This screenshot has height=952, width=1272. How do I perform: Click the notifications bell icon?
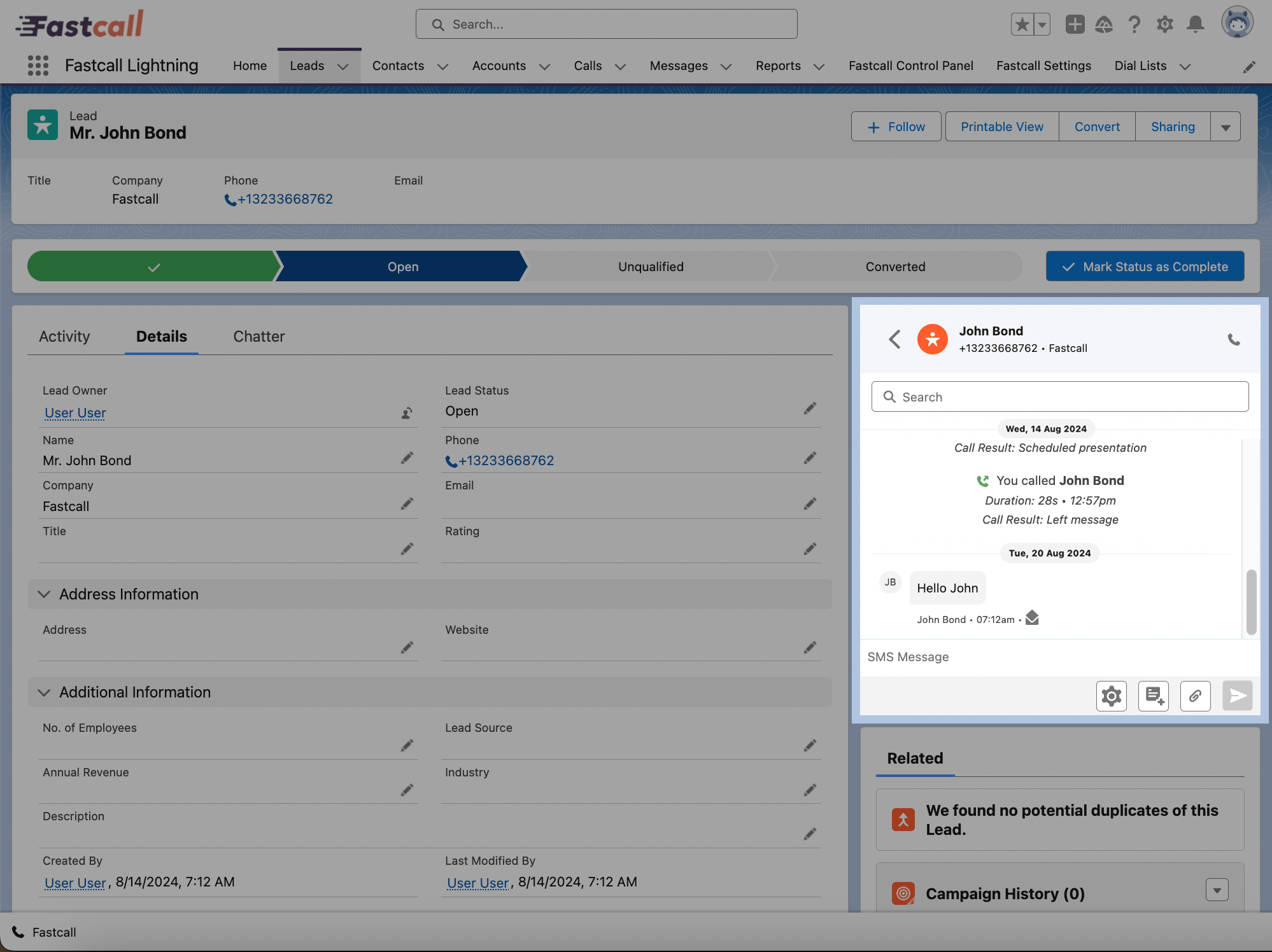(1196, 25)
